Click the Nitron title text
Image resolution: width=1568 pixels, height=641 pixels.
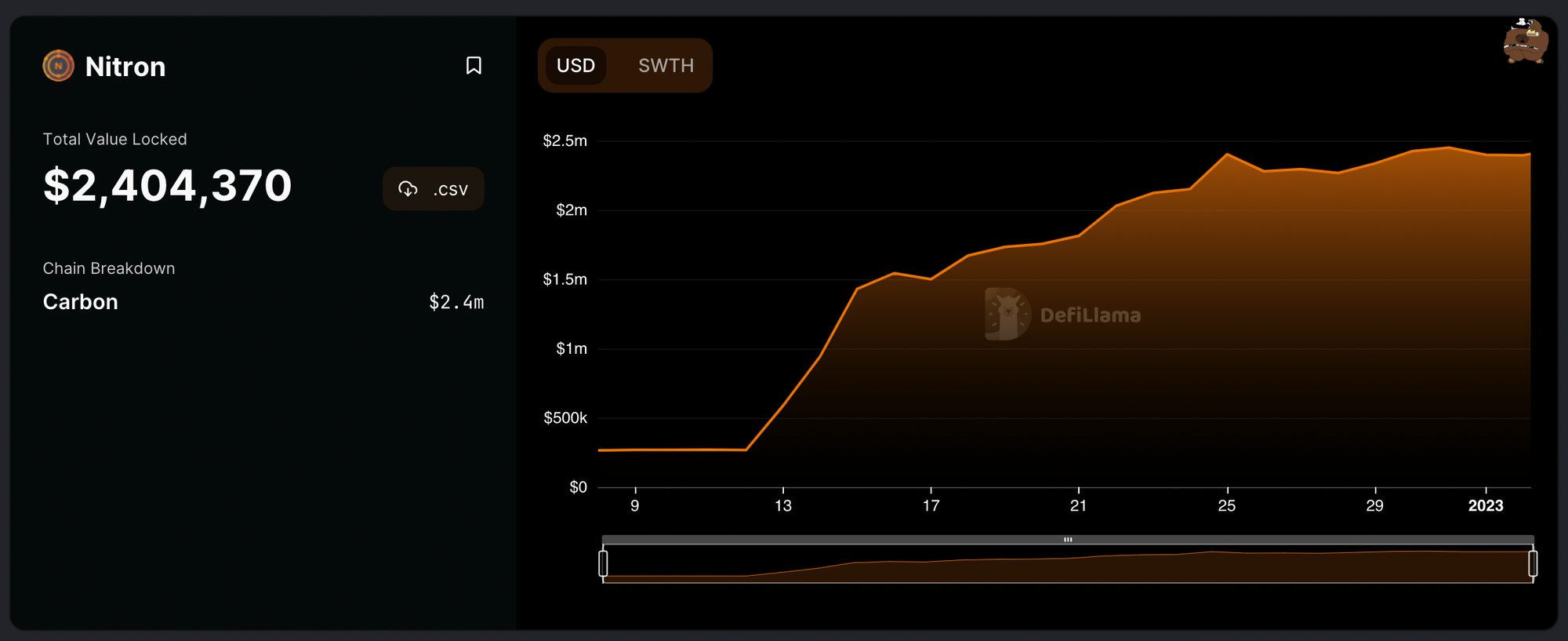125,67
